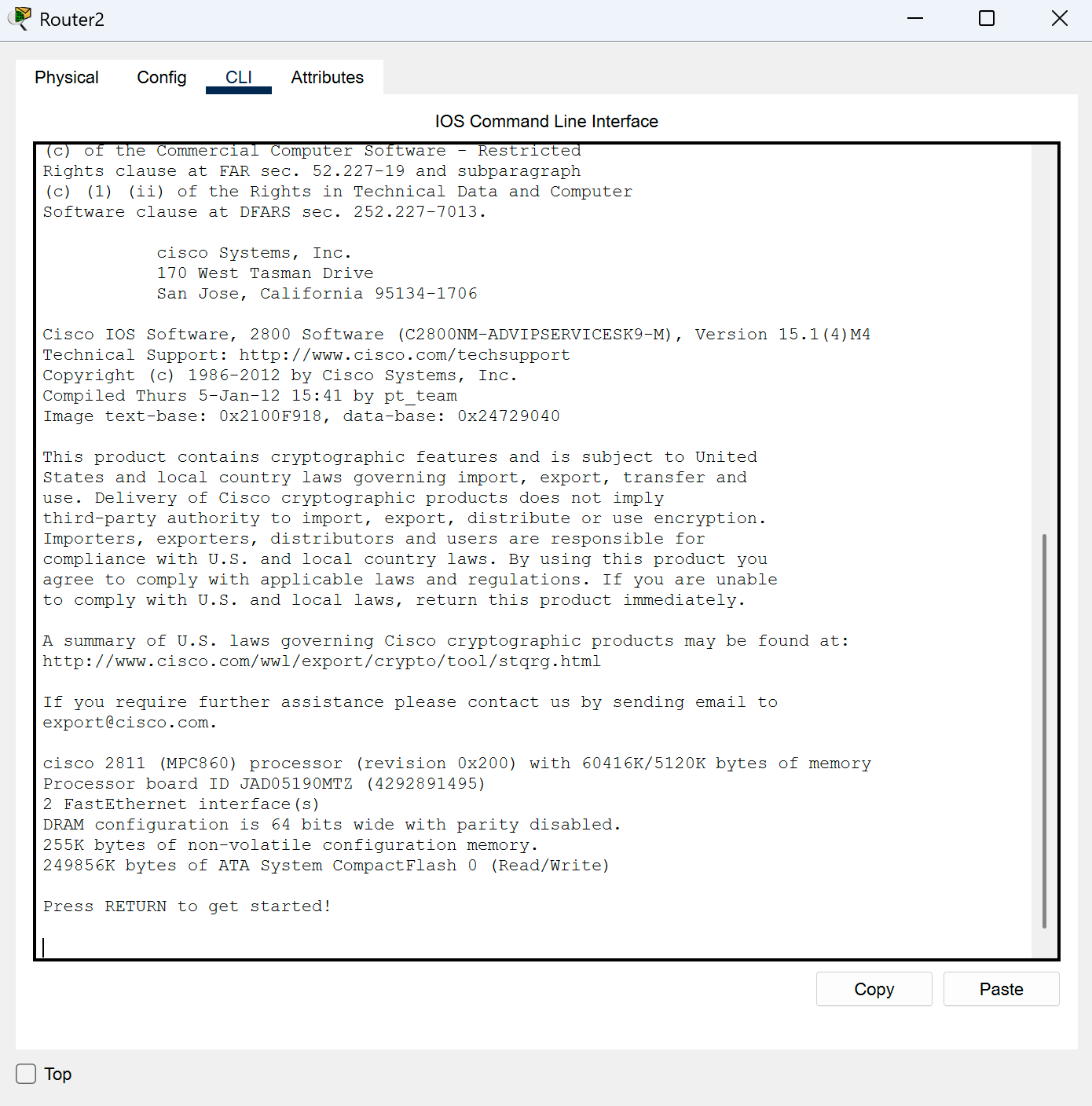Screen dimensions: 1092x1106
Task: Switch to the Physical tab
Action: click(67, 78)
